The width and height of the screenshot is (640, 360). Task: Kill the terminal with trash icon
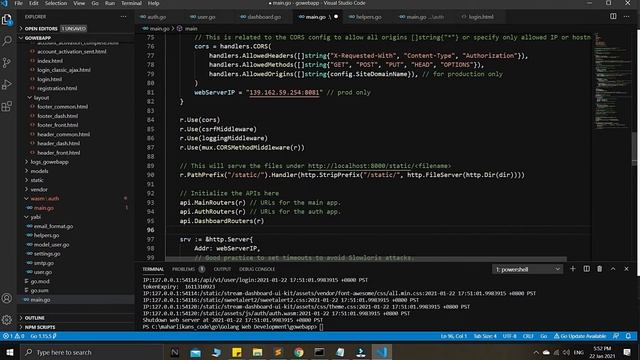(x=600, y=269)
